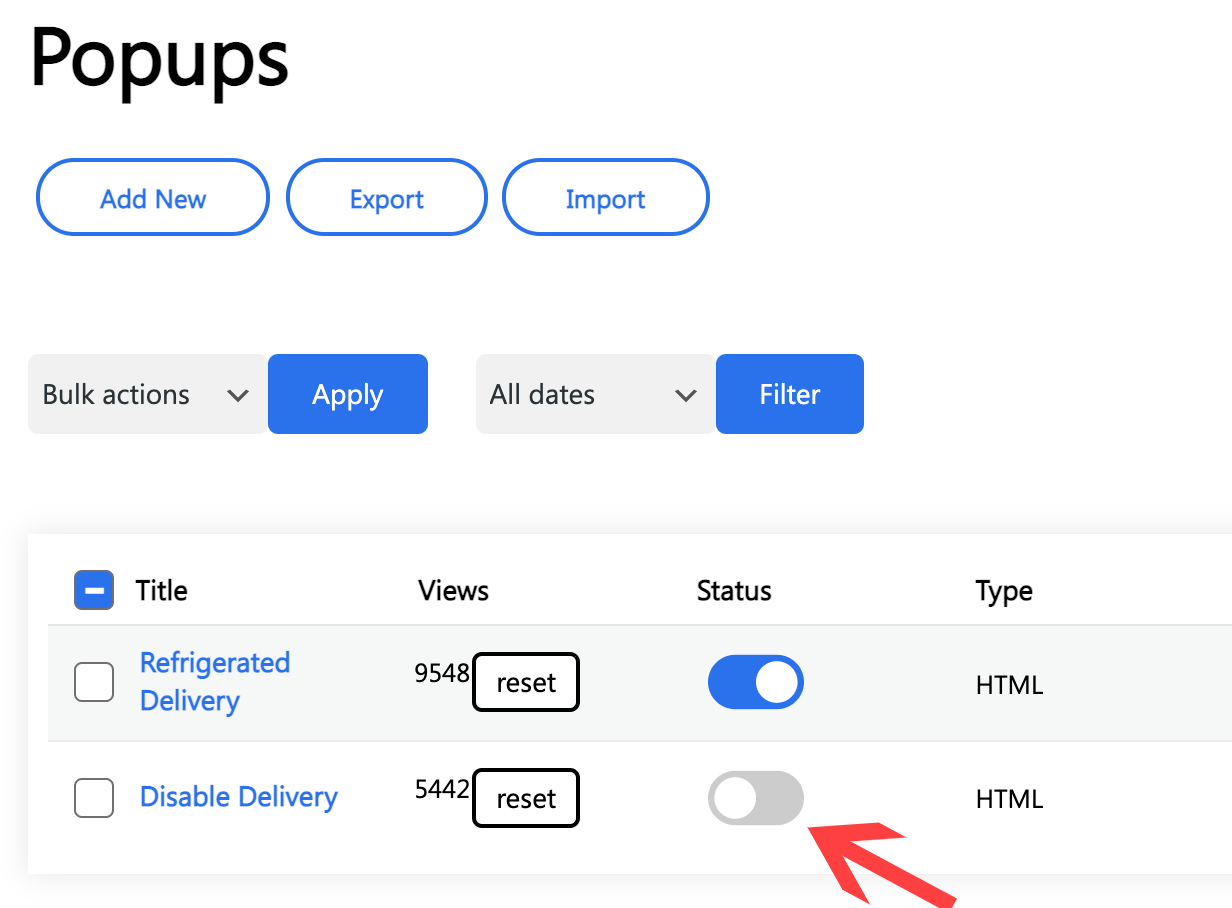The image size is (1232, 908).
Task: Export the popups list
Action: [x=386, y=198]
